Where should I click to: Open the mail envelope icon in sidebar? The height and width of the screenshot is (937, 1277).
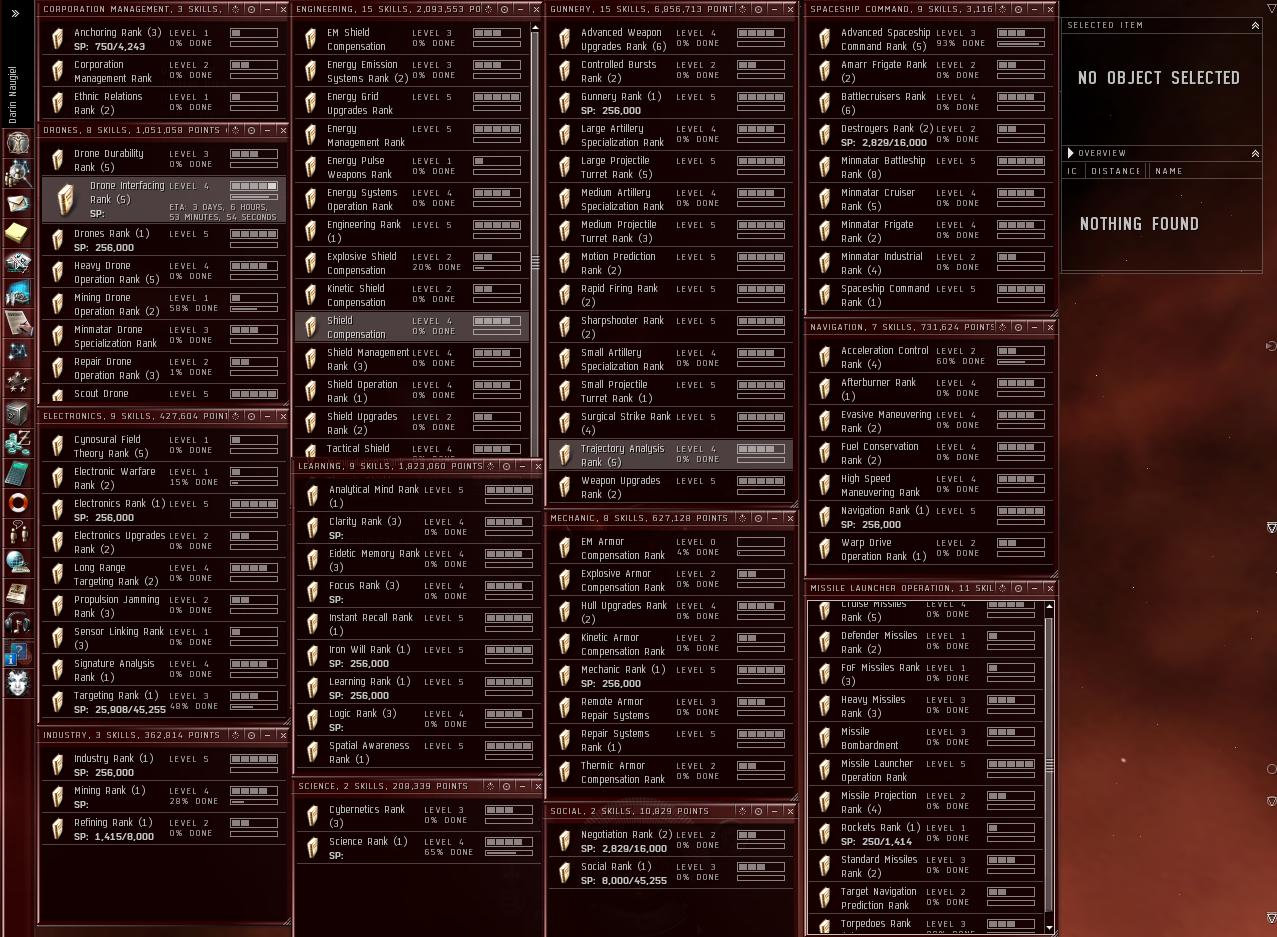click(x=18, y=203)
